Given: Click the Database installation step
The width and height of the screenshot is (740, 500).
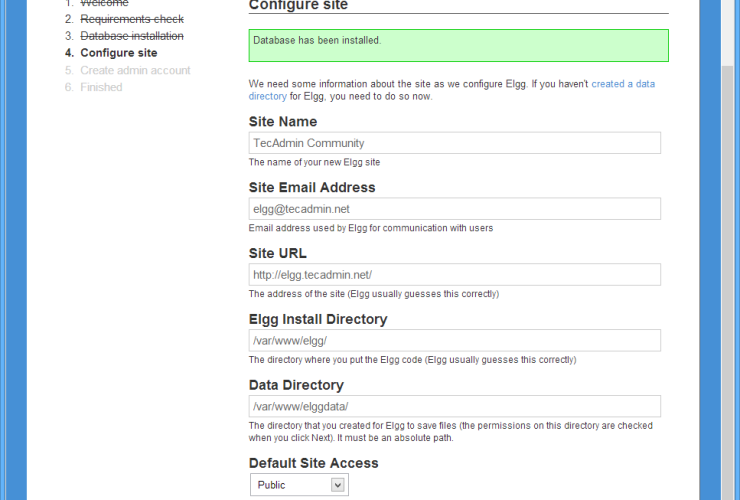Looking at the screenshot, I should [131, 36].
